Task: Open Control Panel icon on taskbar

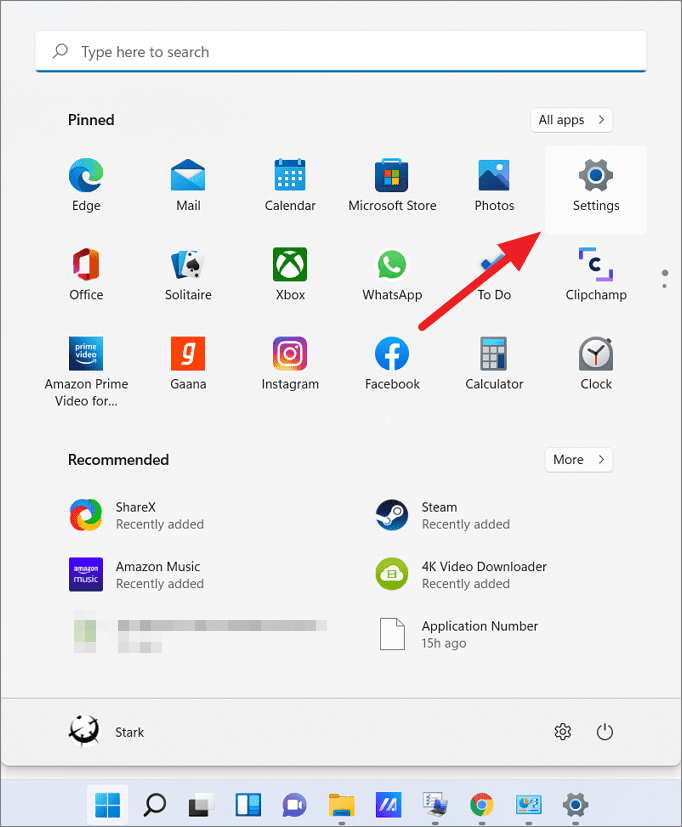Action: tap(528, 805)
